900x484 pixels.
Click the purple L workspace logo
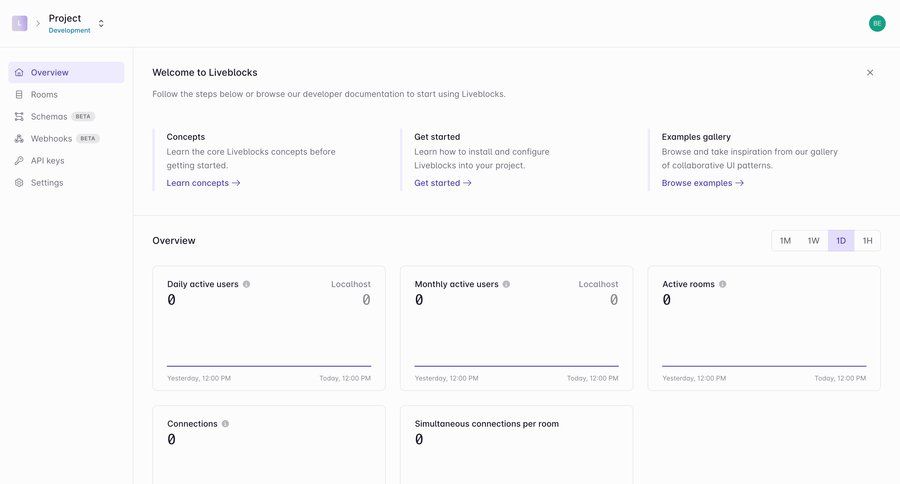[x=20, y=23]
